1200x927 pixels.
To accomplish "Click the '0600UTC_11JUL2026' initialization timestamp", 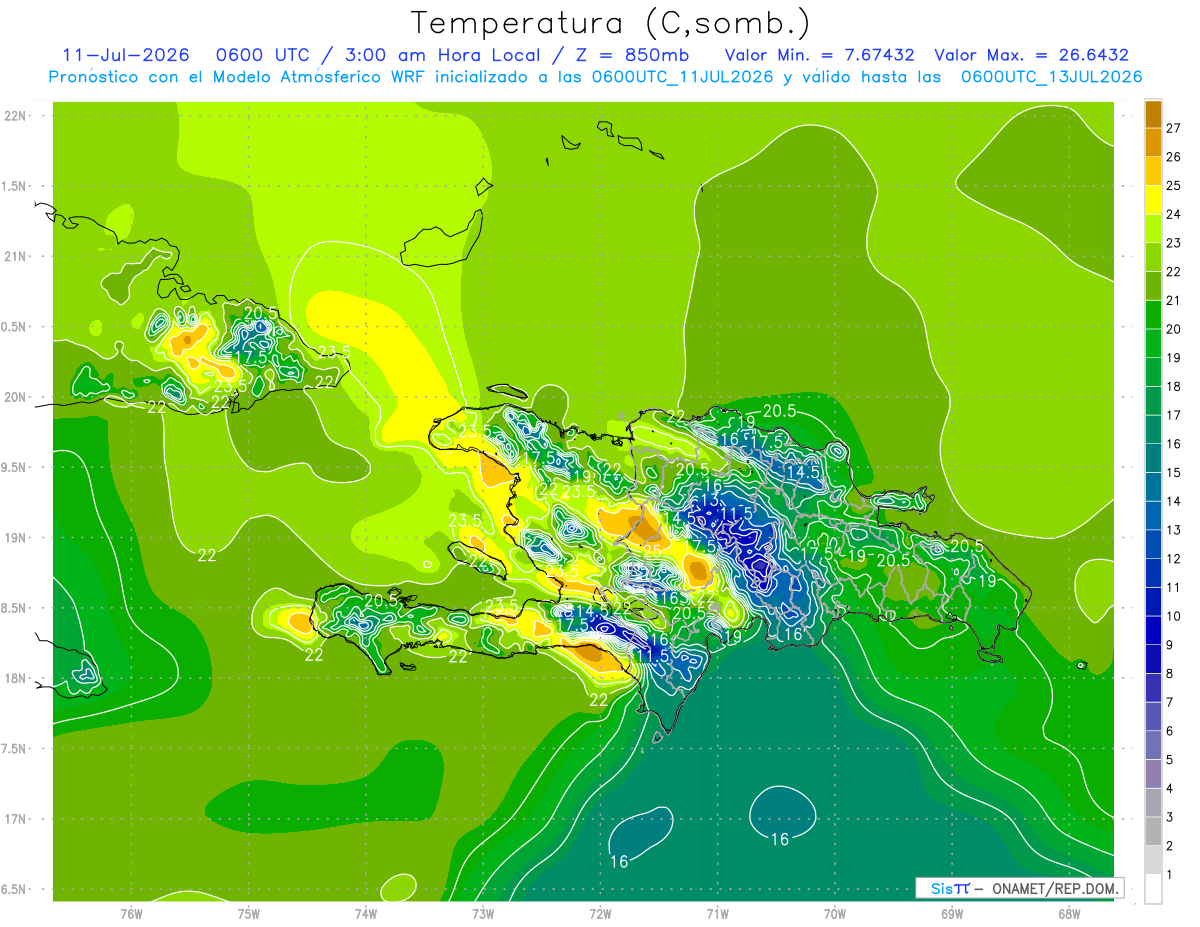I will pyautogui.click(x=682, y=77).
